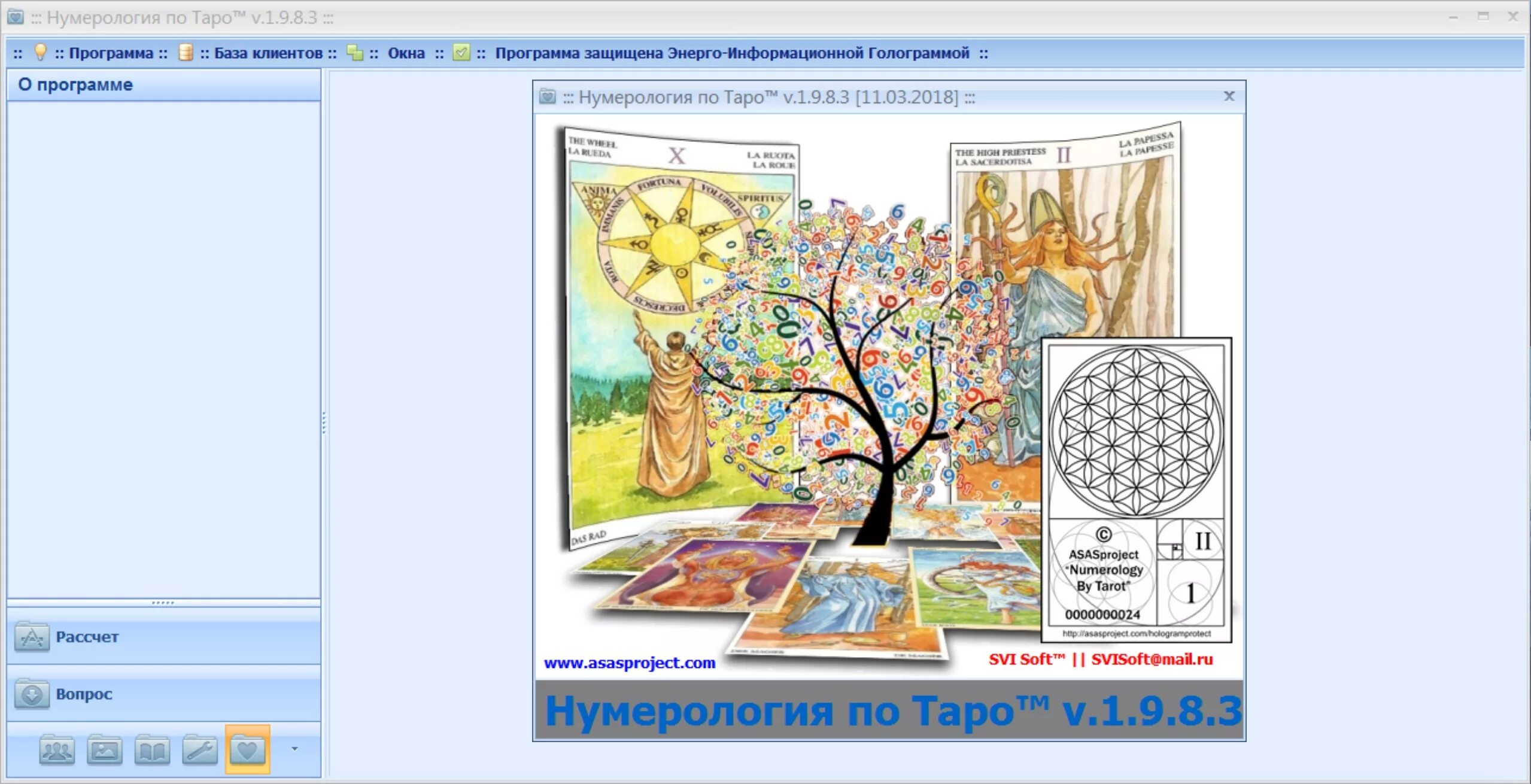Open the База клиентов menu
Viewport: 1531px width, 784px height.
[268, 53]
